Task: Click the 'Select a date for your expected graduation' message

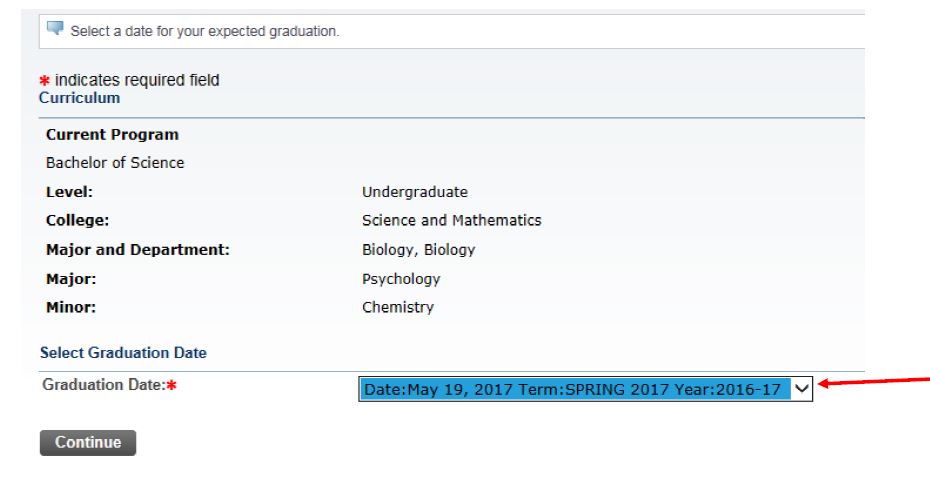Action: (x=205, y=32)
